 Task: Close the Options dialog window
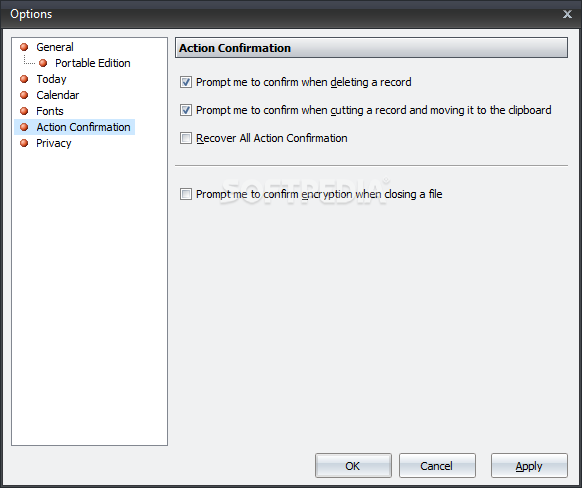coord(567,14)
